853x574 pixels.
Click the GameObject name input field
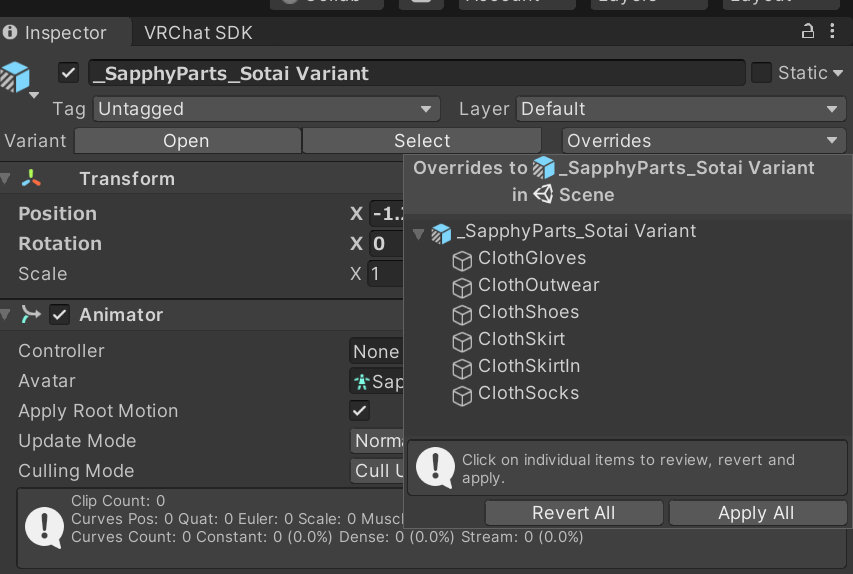(x=416, y=73)
